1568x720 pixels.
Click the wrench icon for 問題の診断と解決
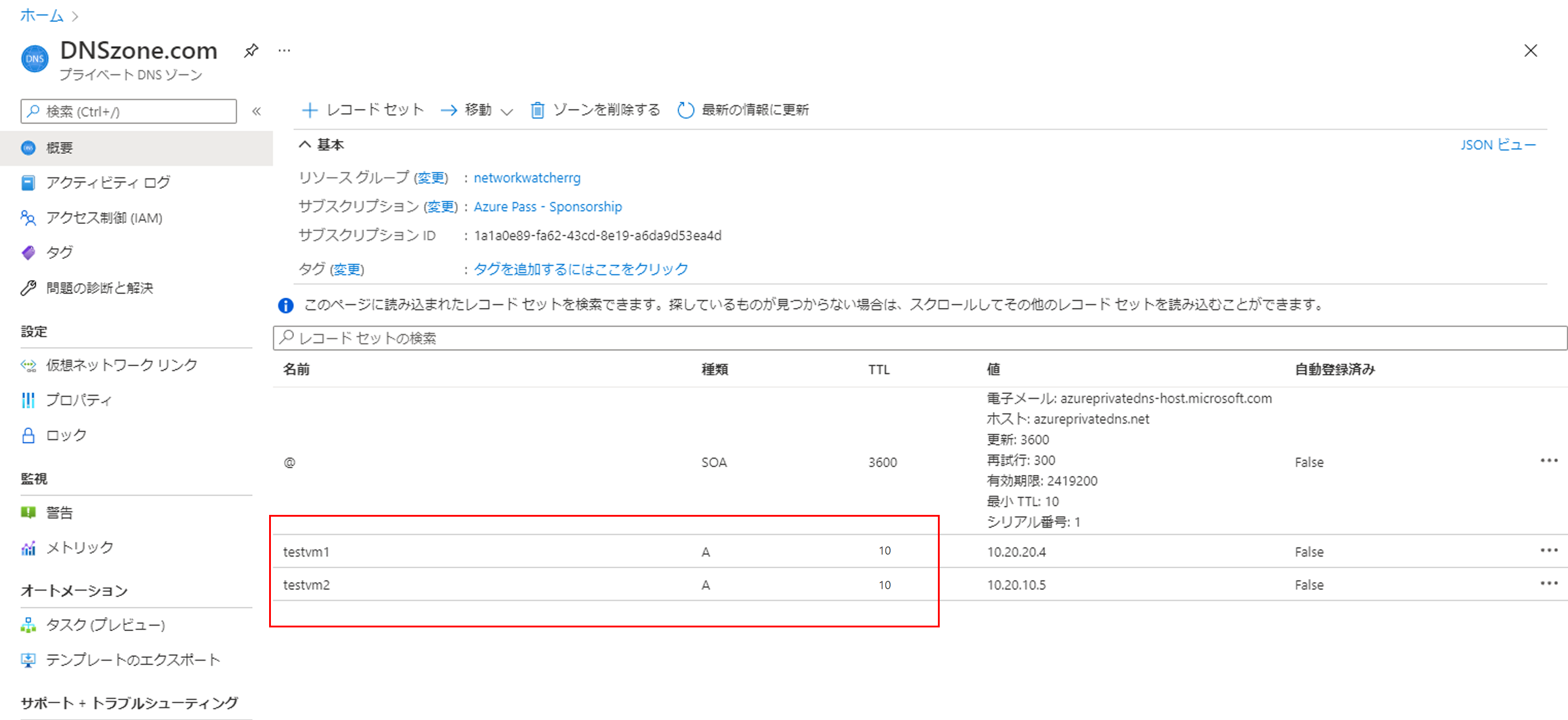28,287
